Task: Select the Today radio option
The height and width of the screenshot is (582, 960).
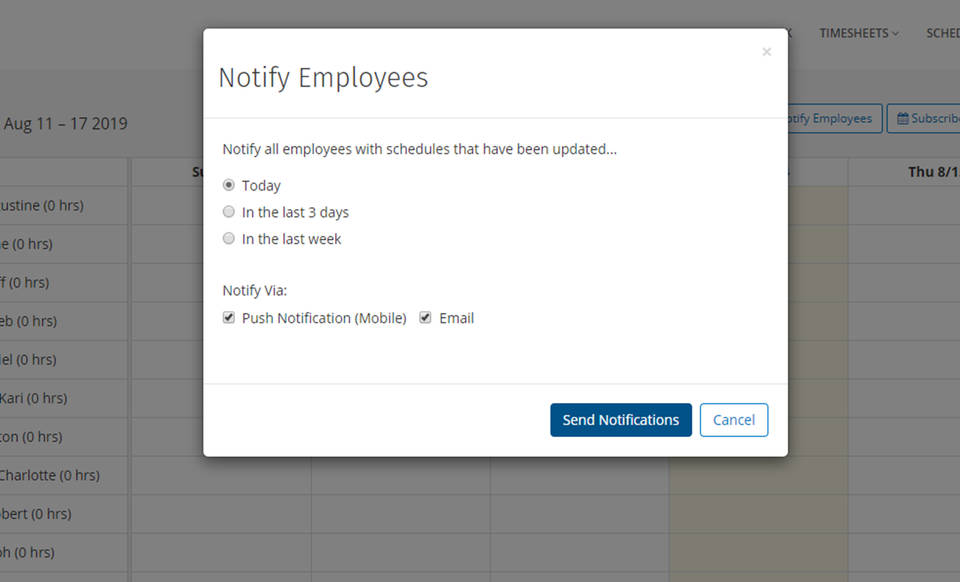Action: click(229, 185)
